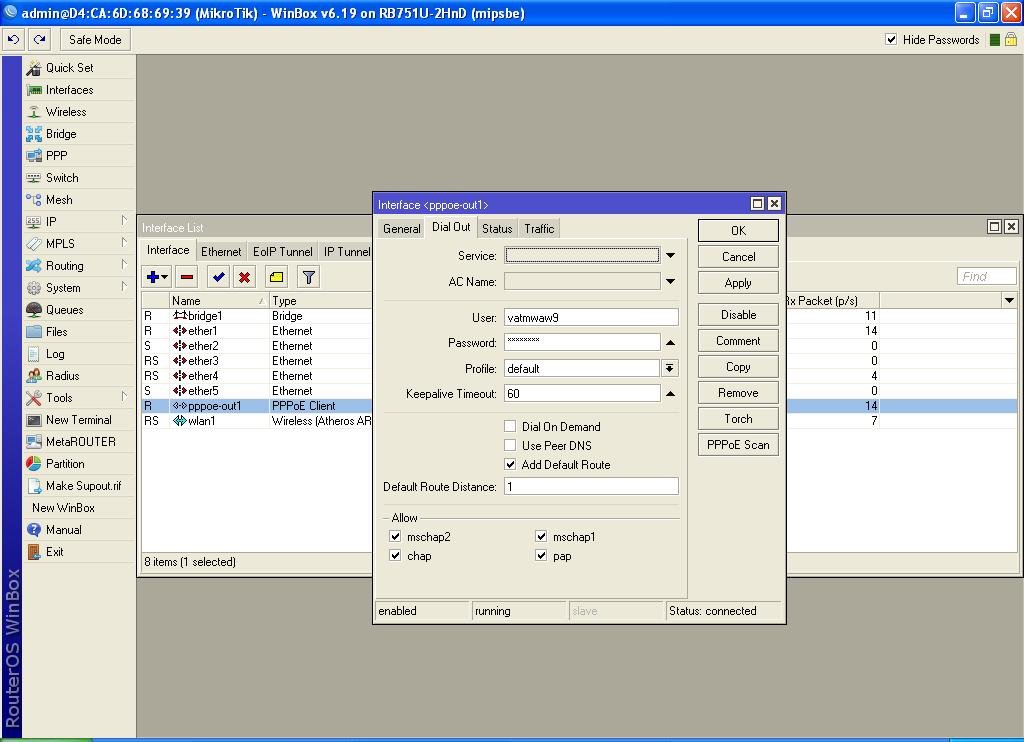Open the Ethernet tab in Interface List

click(221, 251)
